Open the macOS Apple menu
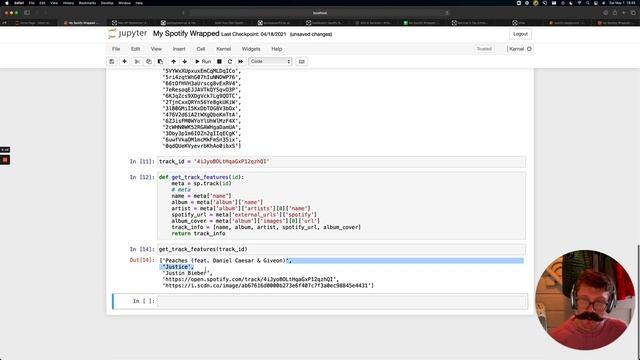 tap(7, 3)
